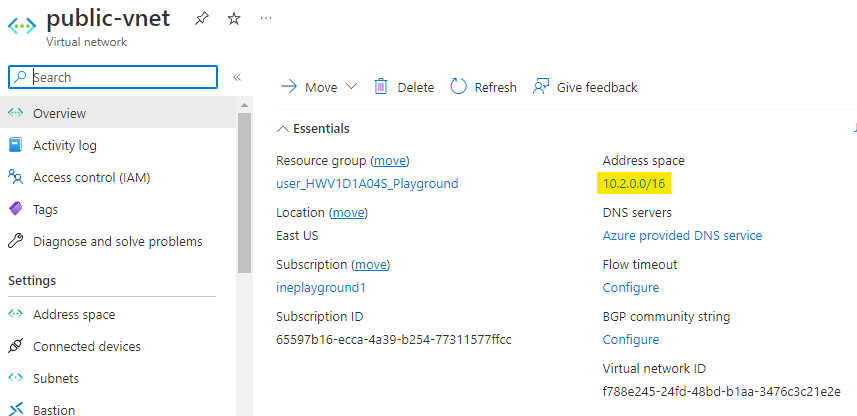The image size is (857, 416).
Task: Click the Delete trash can icon
Action: [381, 87]
